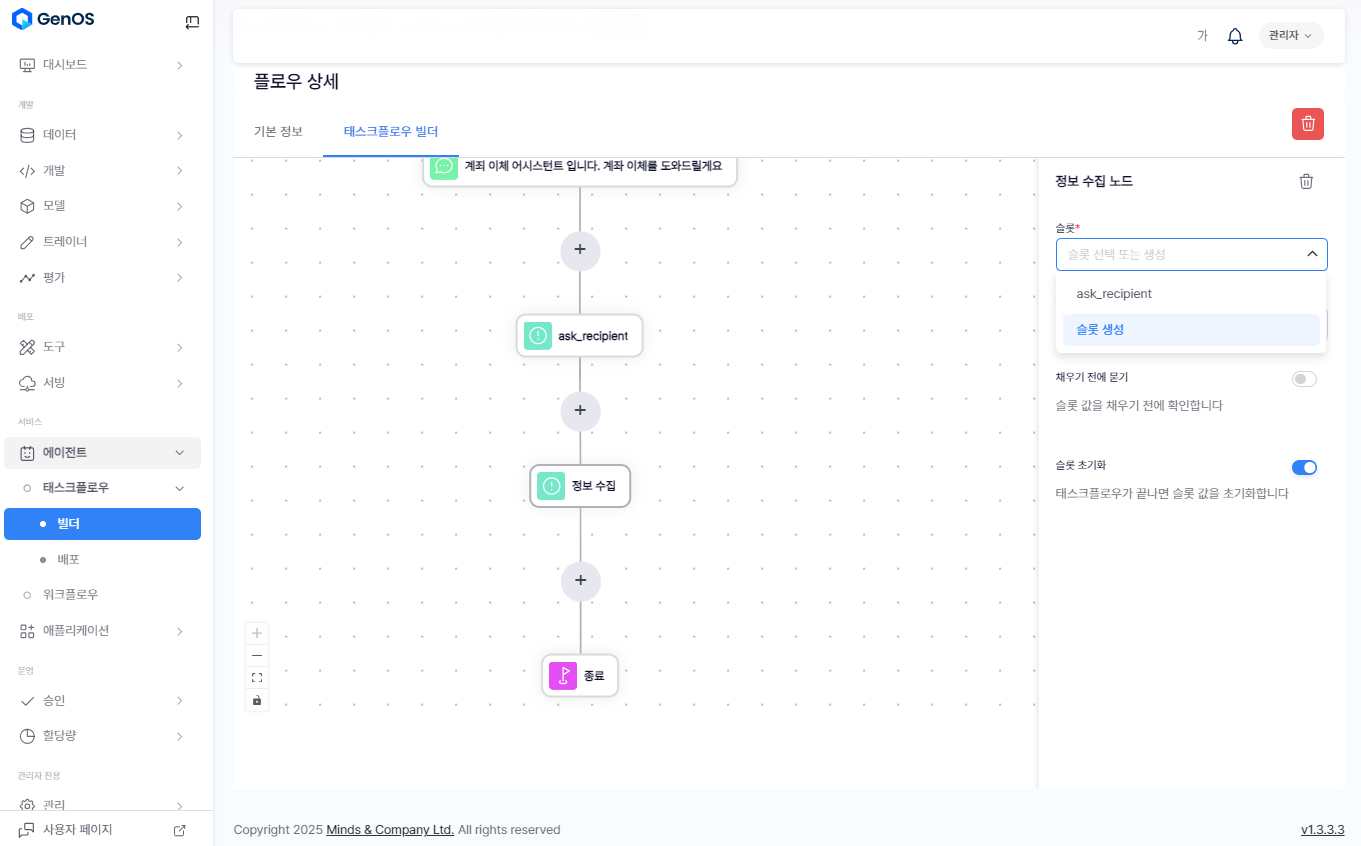Open the 관리자 user dropdown
Screen dimensions: 1361x846
coord(1290,36)
